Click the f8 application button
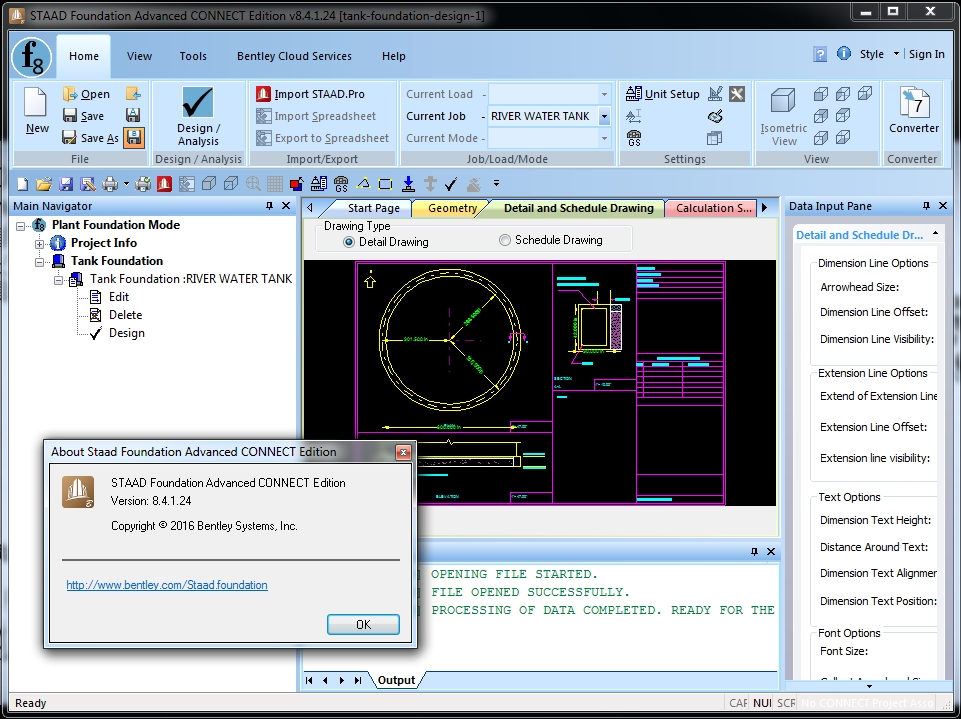The image size is (961, 719). pos(31,57)
